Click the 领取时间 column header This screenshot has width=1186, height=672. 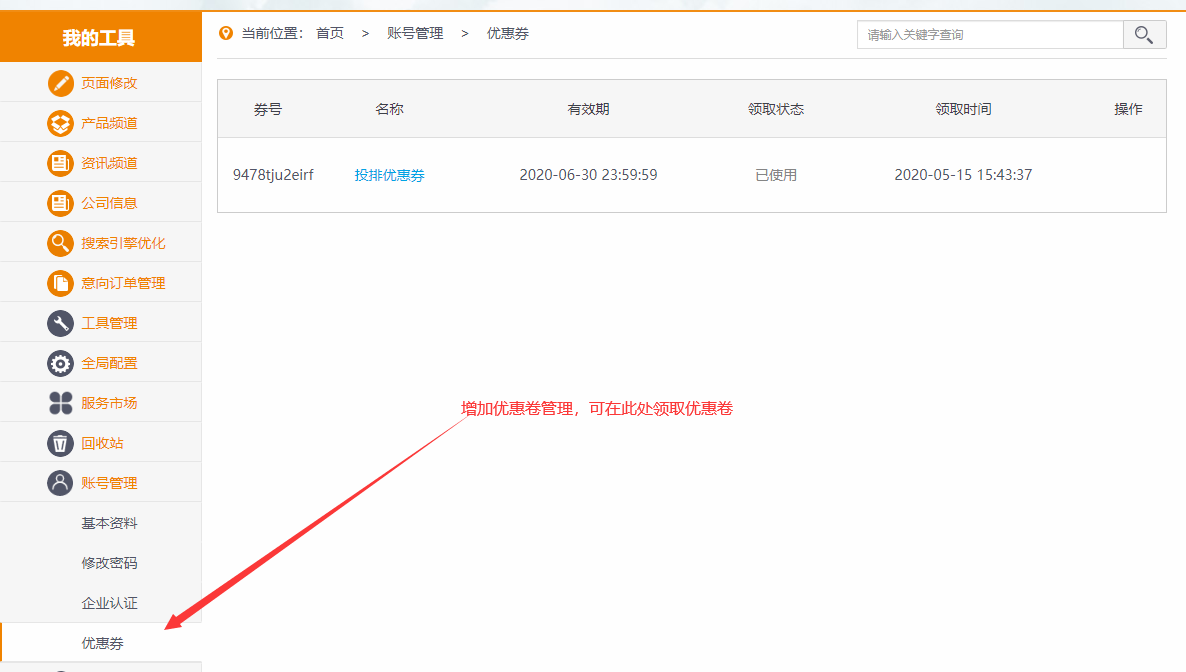click(964, 109)
